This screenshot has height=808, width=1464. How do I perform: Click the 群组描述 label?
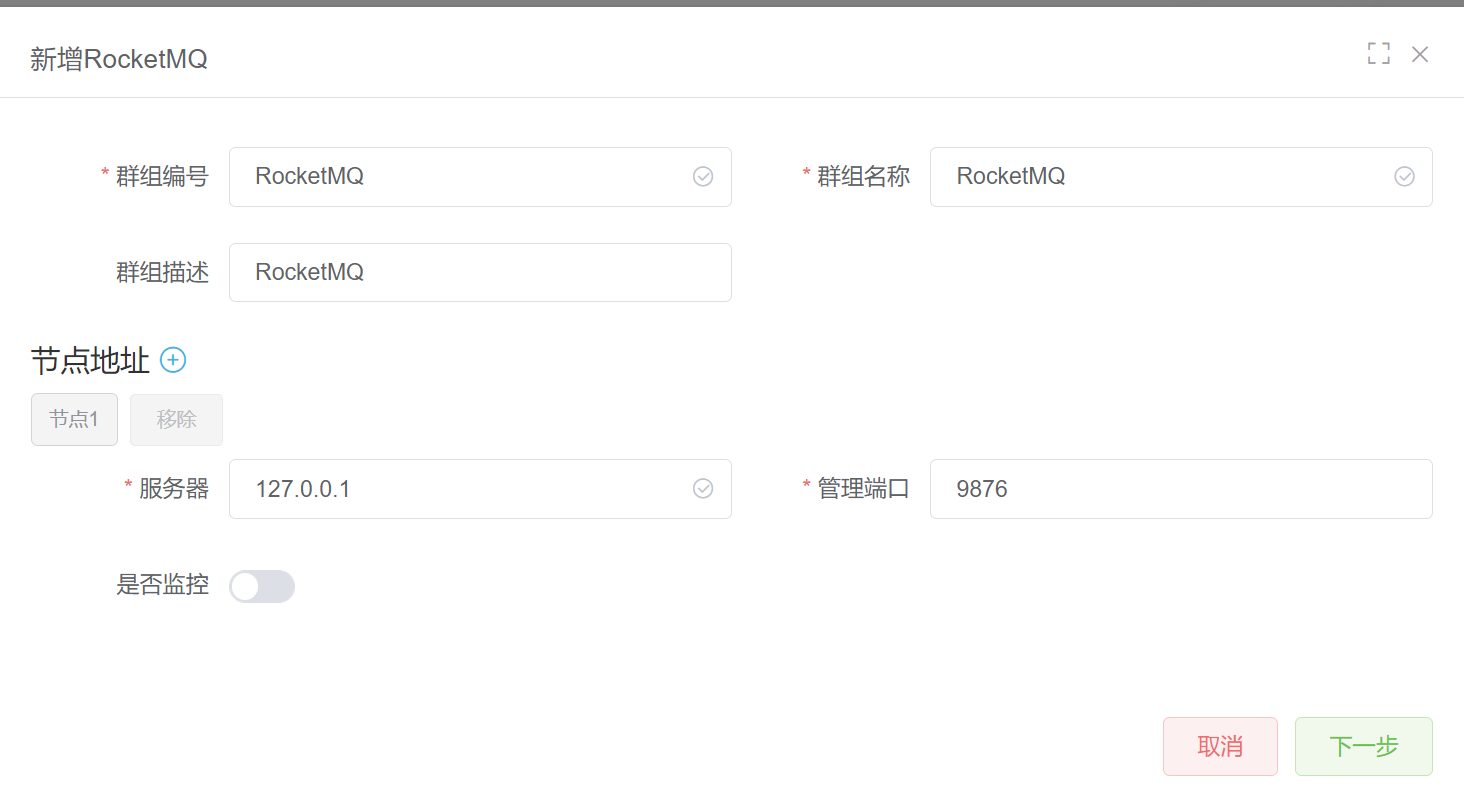coord(162,272)
